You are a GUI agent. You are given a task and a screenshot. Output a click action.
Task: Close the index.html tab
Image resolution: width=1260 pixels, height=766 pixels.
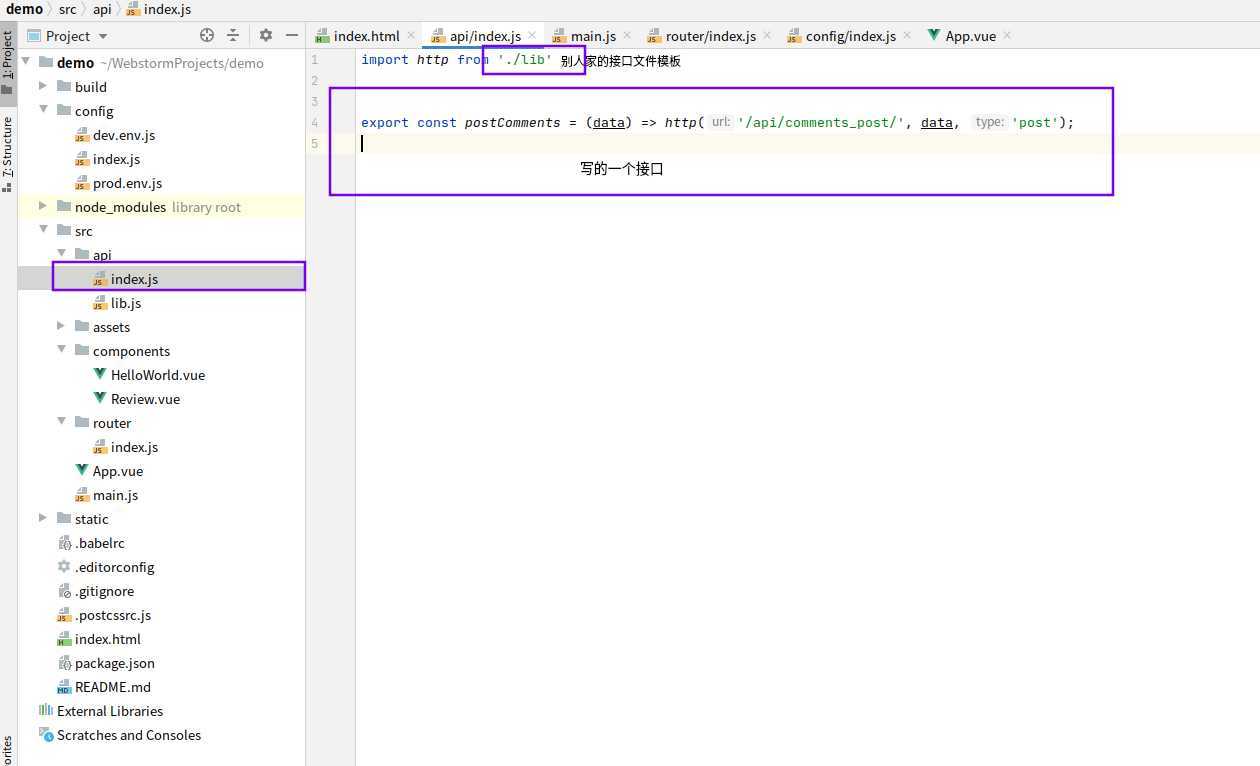point(412,36)
